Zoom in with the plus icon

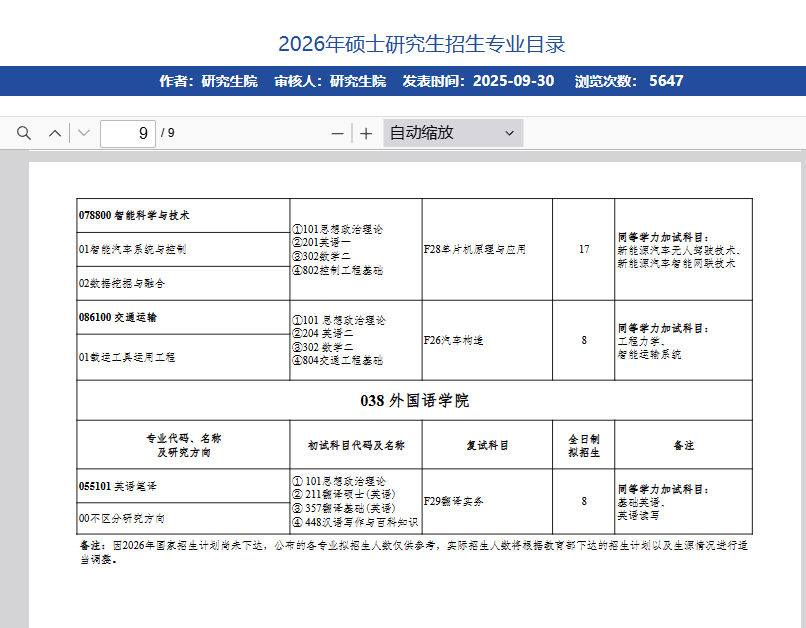click(366, 133)
